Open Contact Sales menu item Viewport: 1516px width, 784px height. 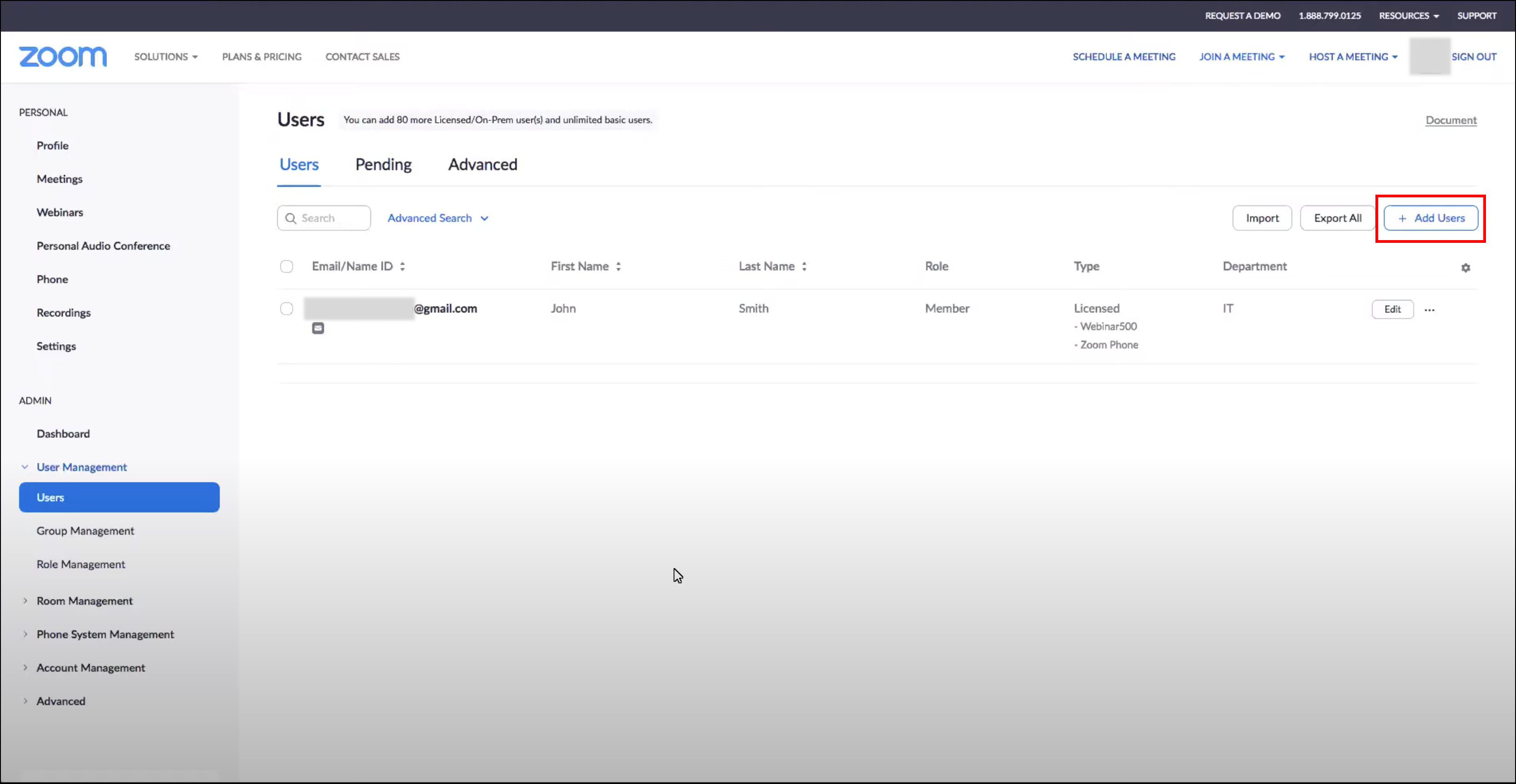pyautogui.click(x=363, y=56)
